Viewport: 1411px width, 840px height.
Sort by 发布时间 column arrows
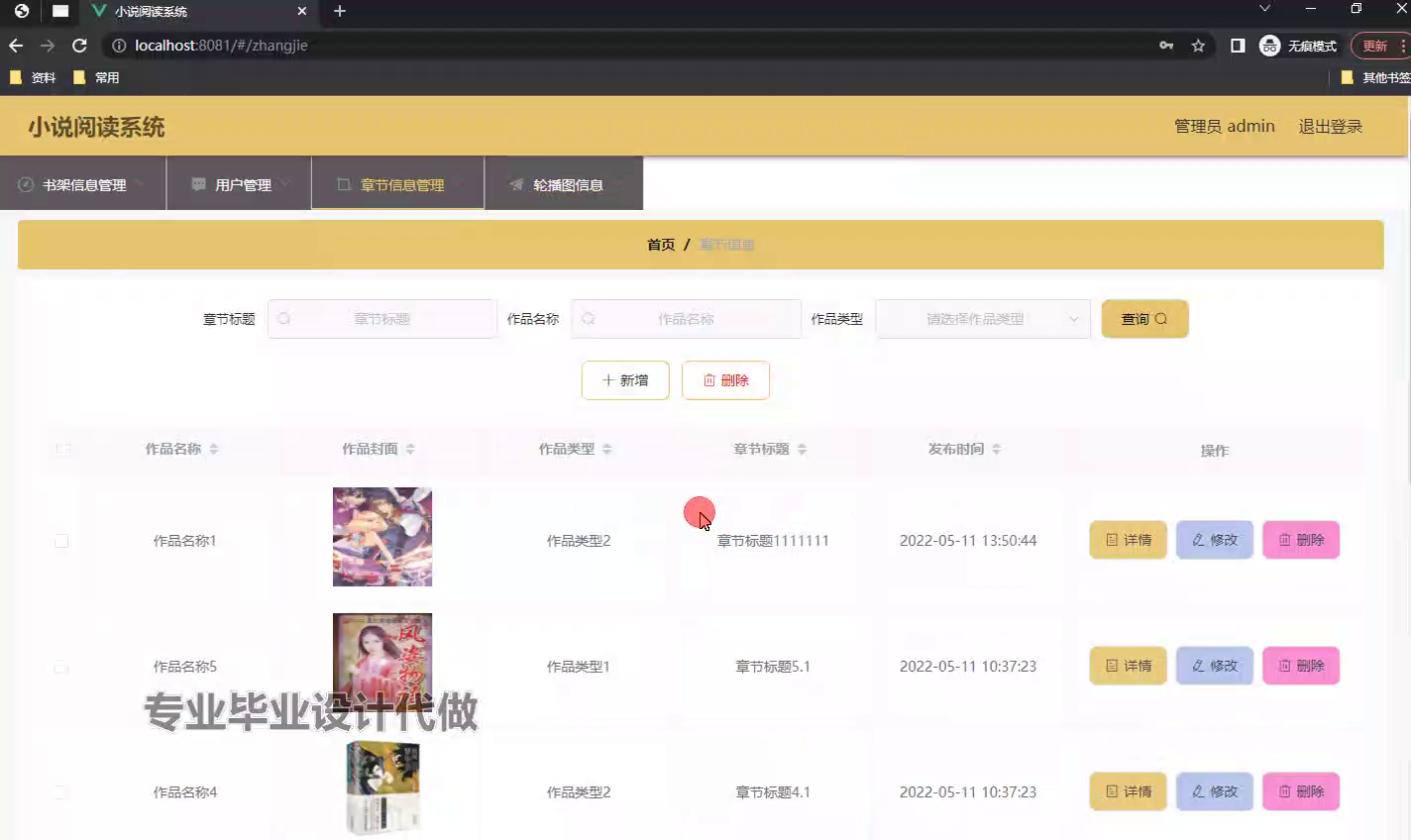coord(997,450)
